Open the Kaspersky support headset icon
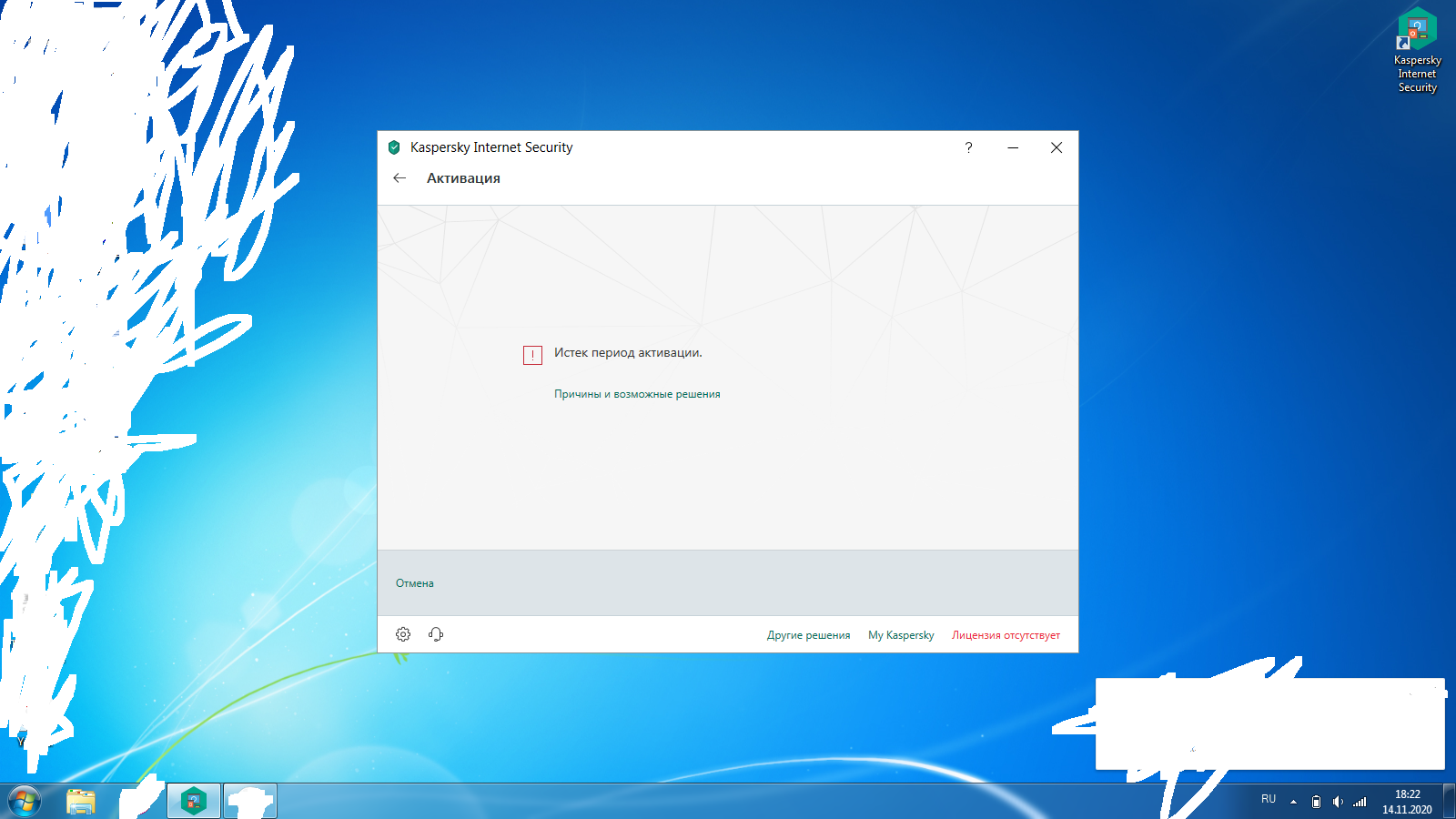 (x=436, y=634)
